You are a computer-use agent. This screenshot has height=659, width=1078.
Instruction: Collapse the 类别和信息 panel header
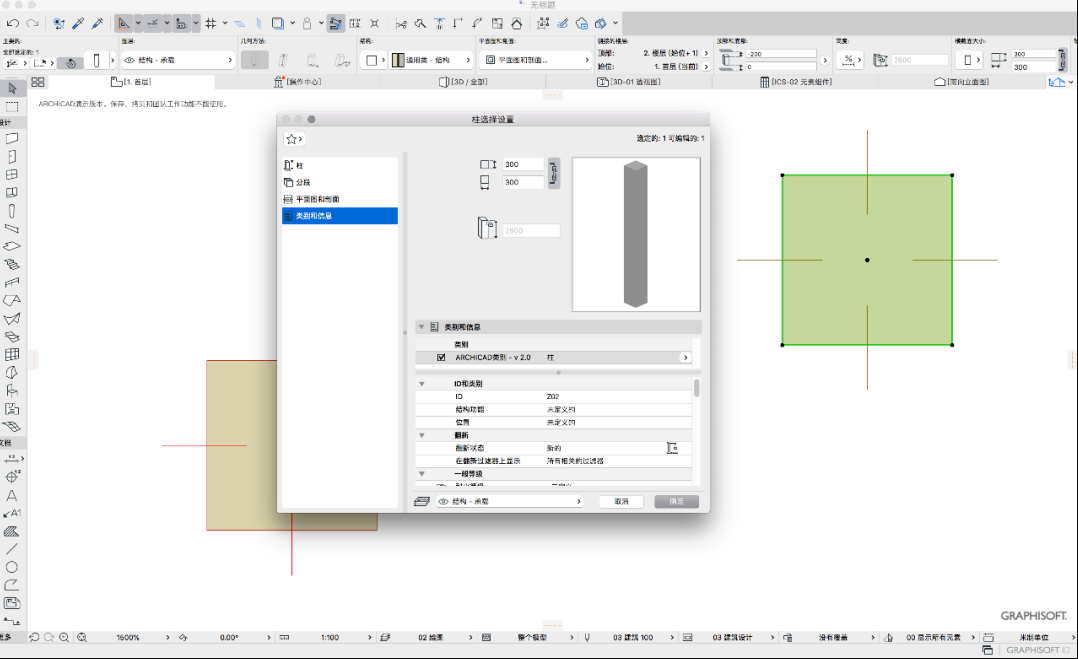coord(421,327)
